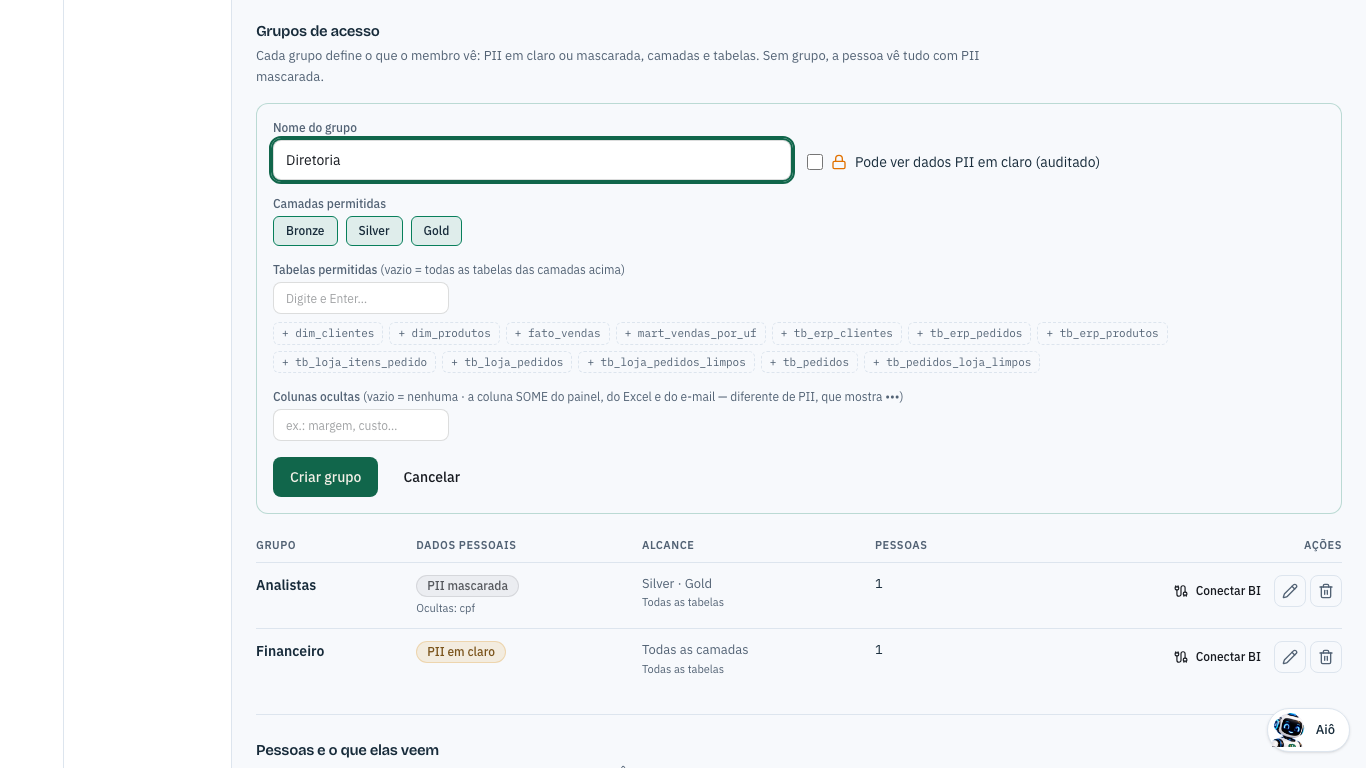
Task: Click the Pessoas e o que elas veem heading
Action: coord(347,750)
